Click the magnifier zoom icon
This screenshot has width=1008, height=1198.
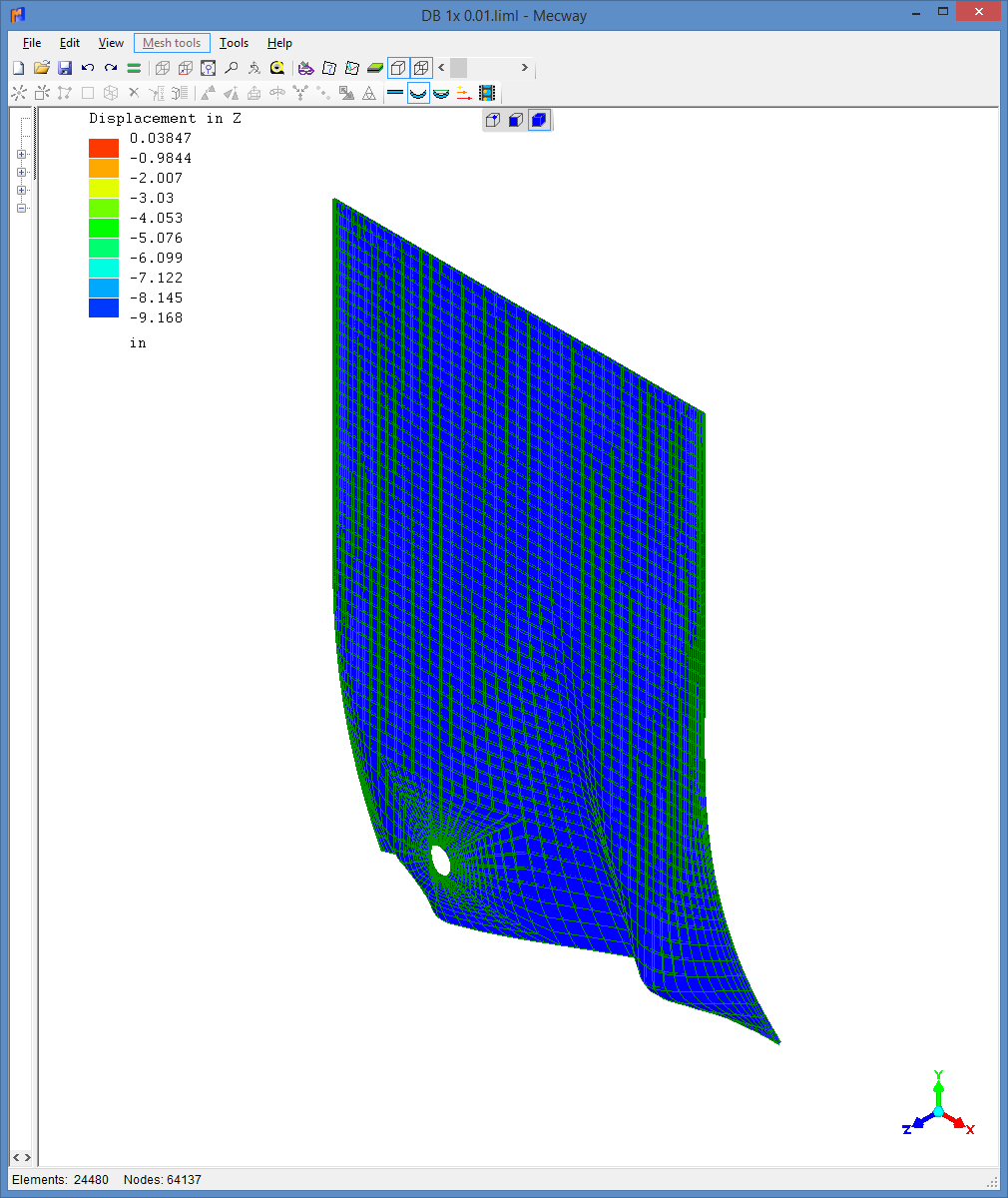point(231,68)
